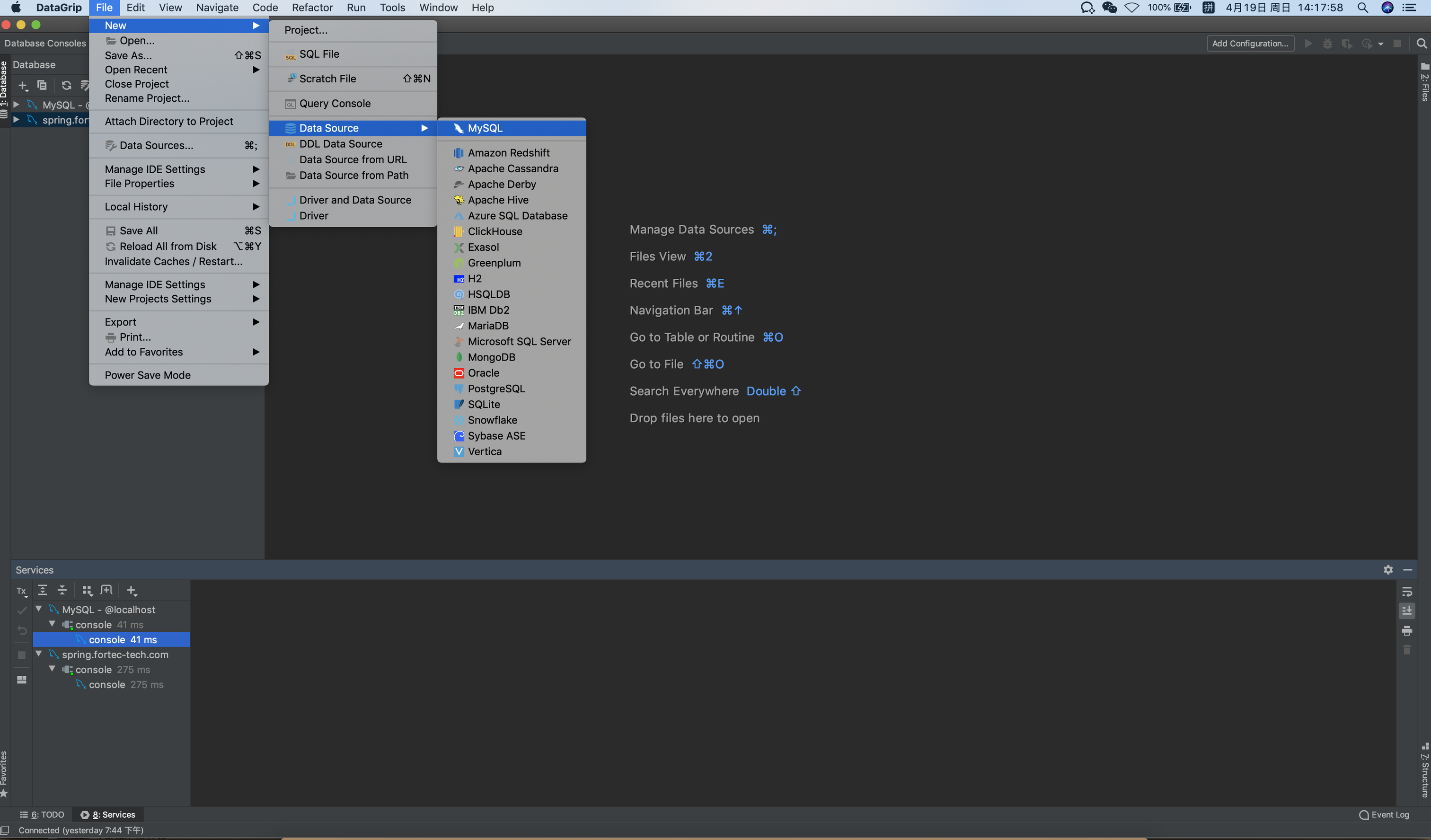Click Apache Hive bee icon

pyautogui.click(x=459, y=200)
